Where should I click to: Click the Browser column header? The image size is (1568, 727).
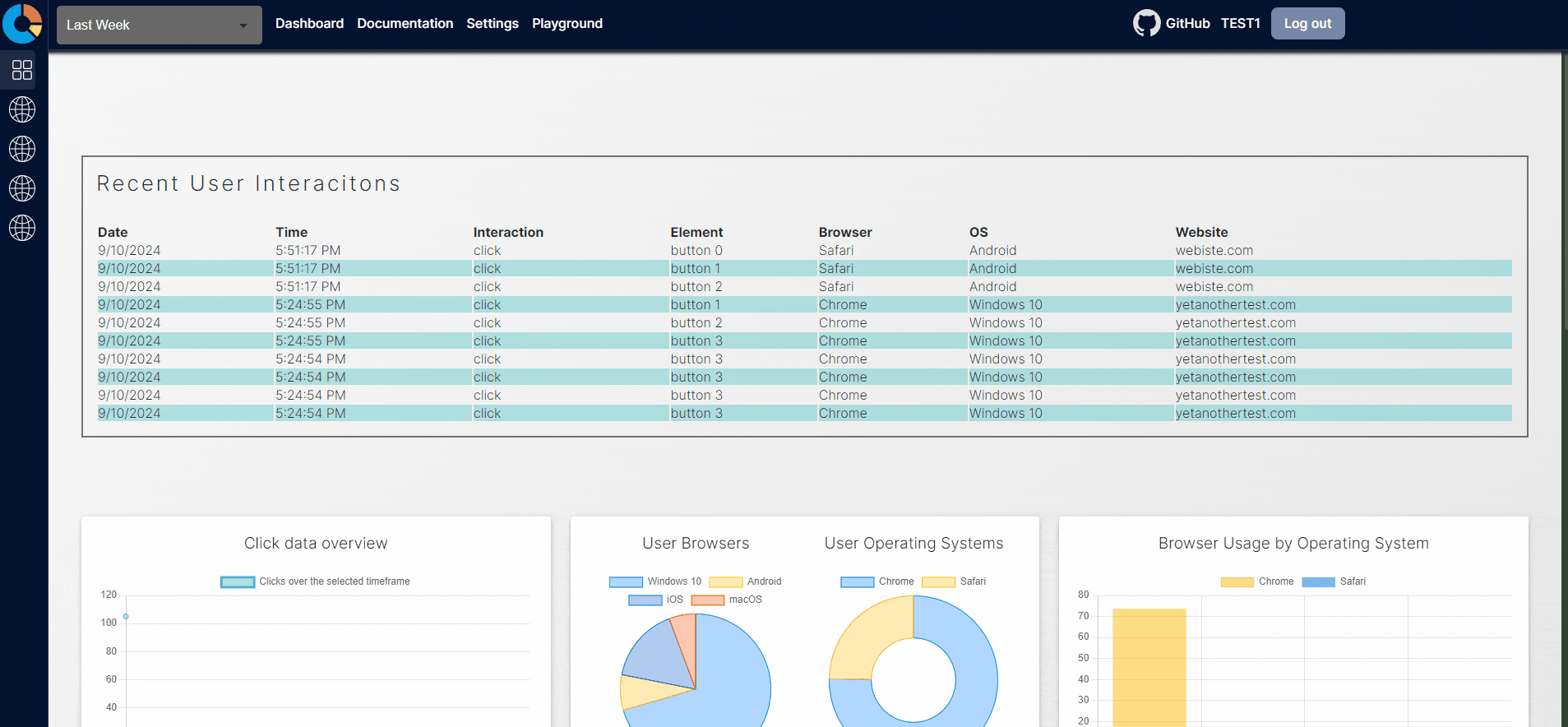[845, 233]
